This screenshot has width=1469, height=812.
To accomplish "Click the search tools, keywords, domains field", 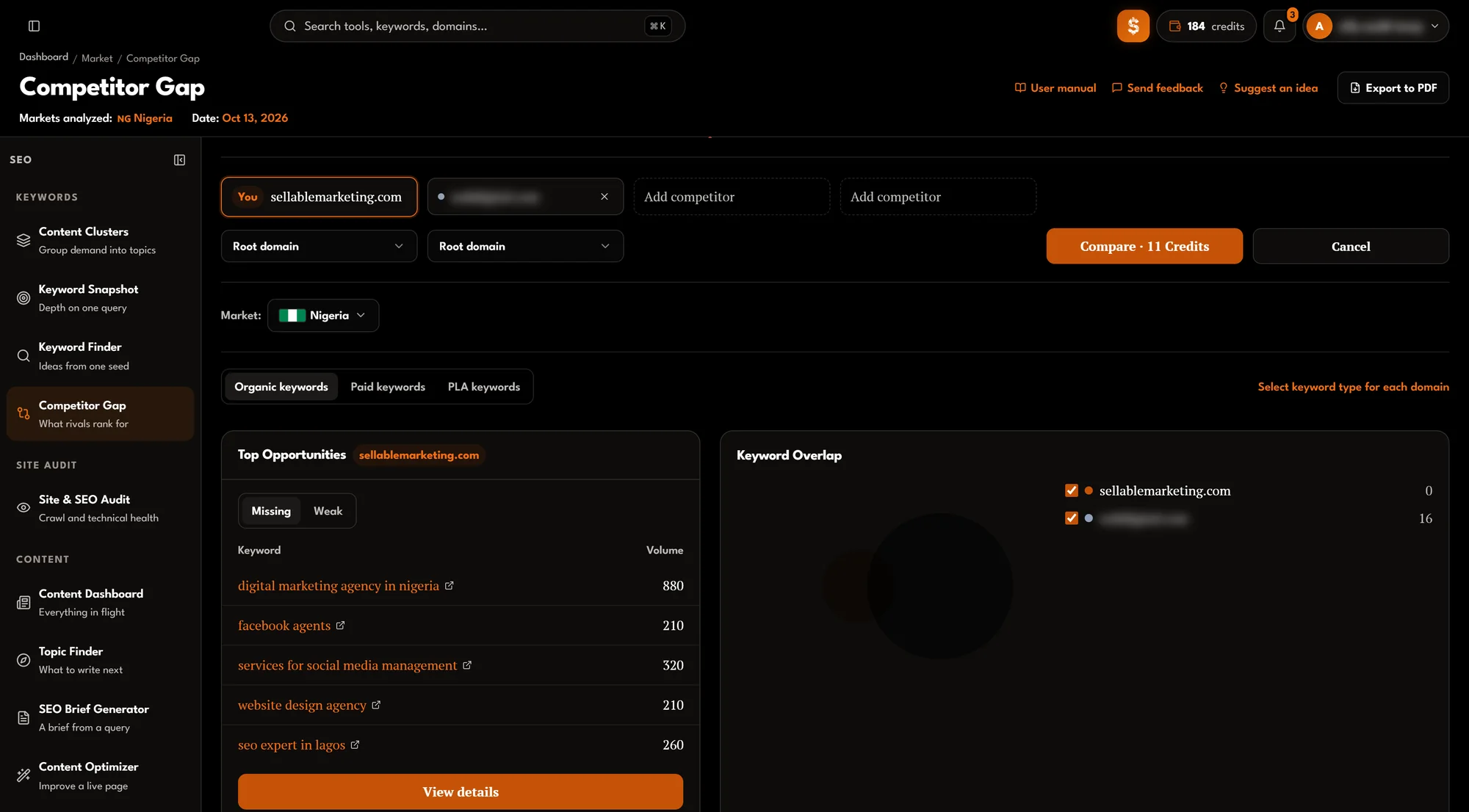I will point(477,26).
